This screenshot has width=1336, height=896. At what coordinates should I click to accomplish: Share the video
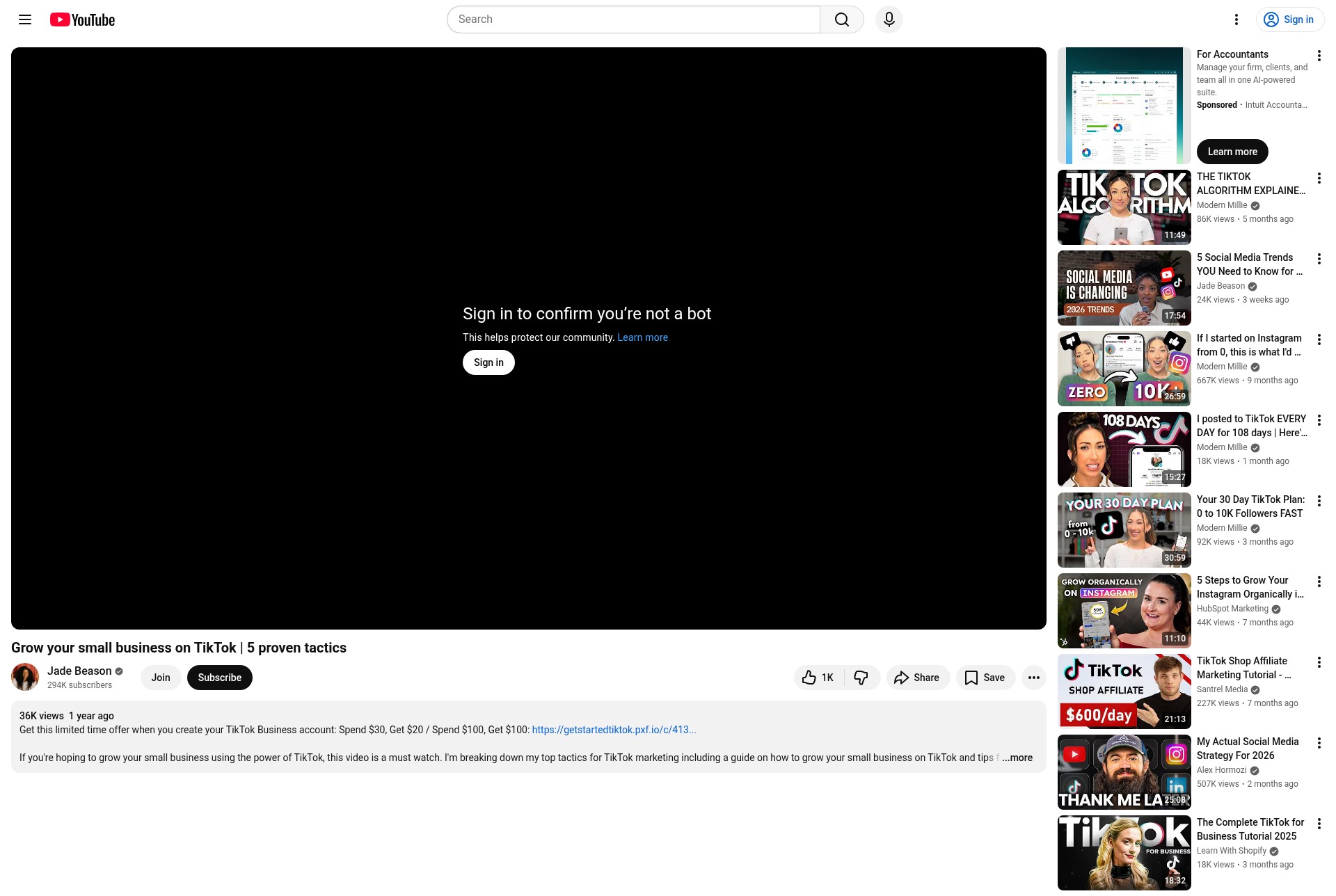click(x=918, y=678)
